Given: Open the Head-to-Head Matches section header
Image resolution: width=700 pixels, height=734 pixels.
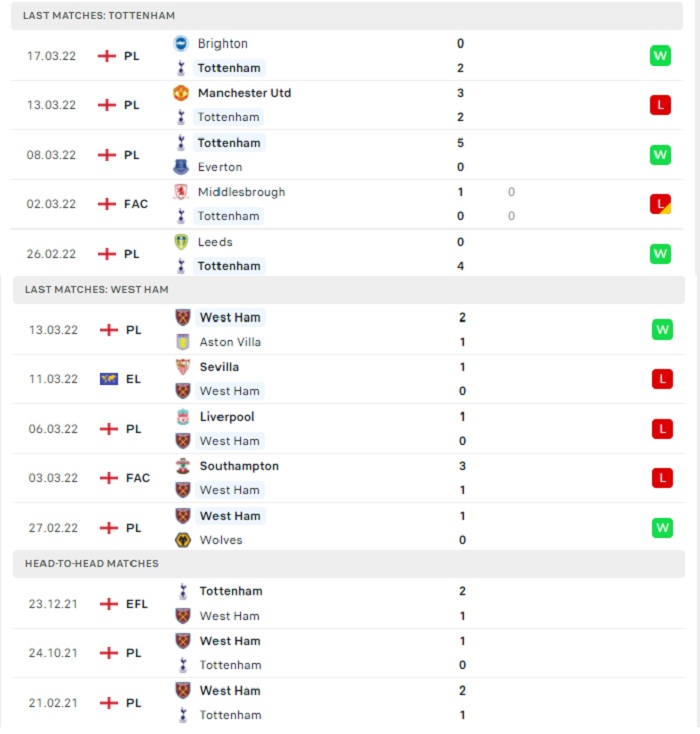Looking at the screenshot, I should pos(349,563).
